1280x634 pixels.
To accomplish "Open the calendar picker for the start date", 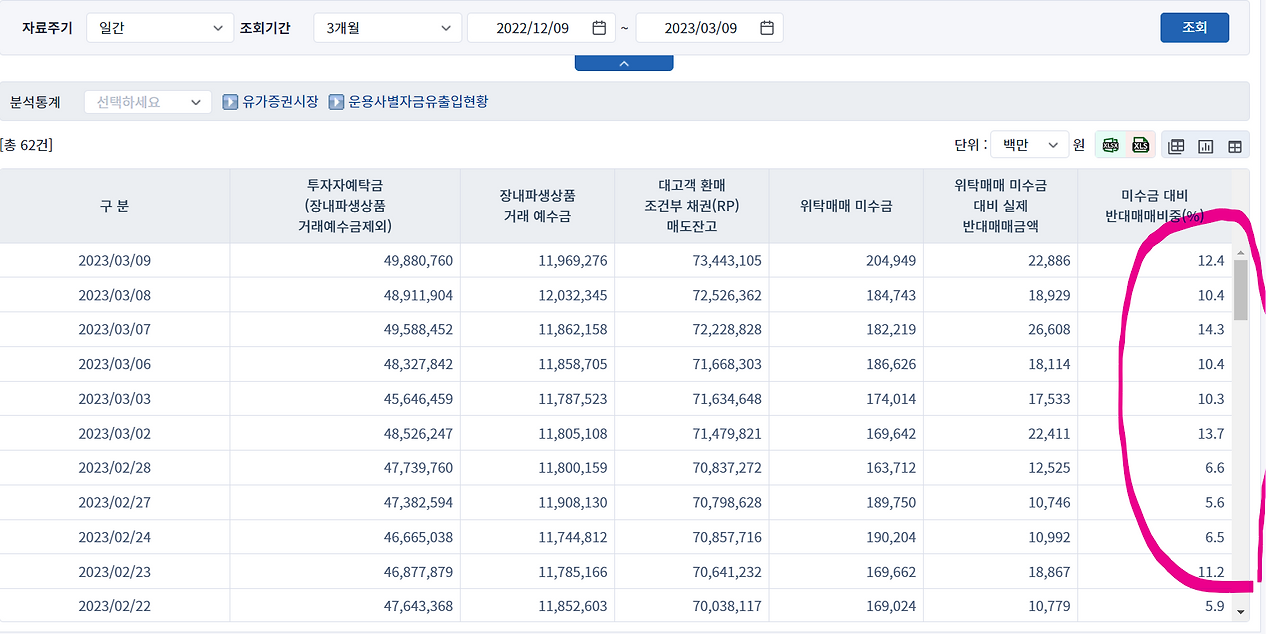I will click(597, 27).
